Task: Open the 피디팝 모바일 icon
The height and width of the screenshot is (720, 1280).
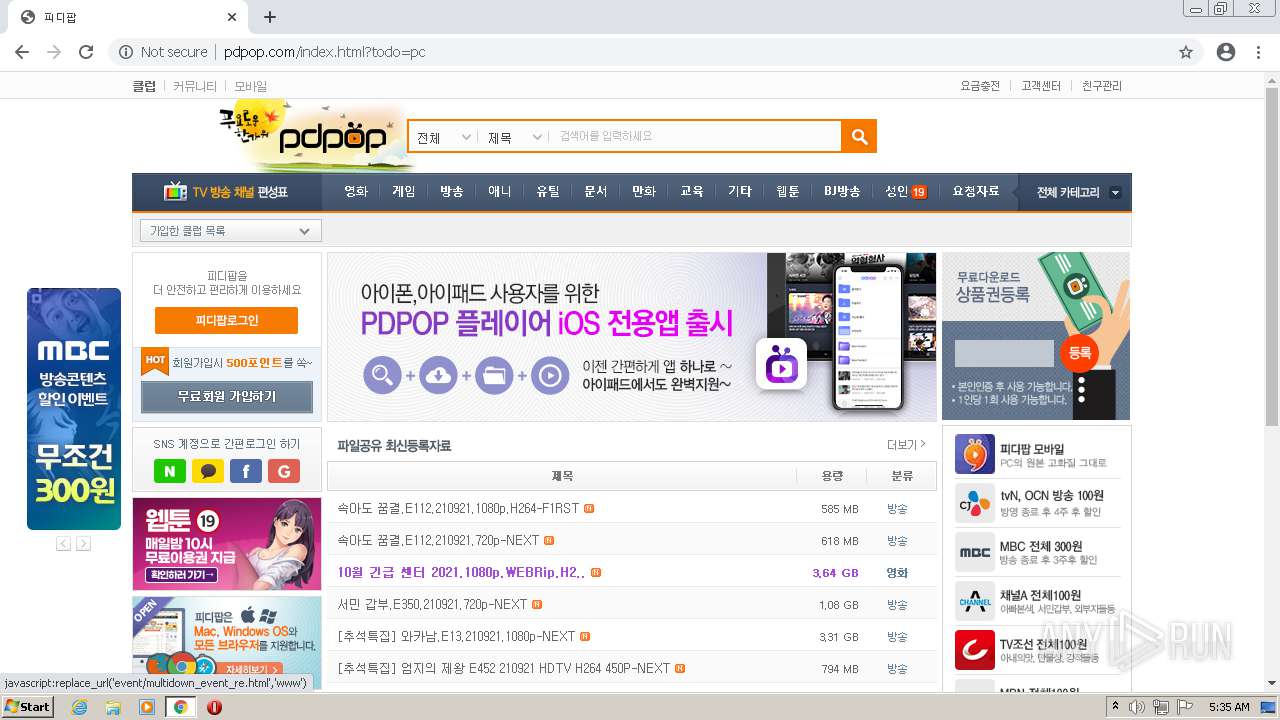Action: (x=974, y=454)
